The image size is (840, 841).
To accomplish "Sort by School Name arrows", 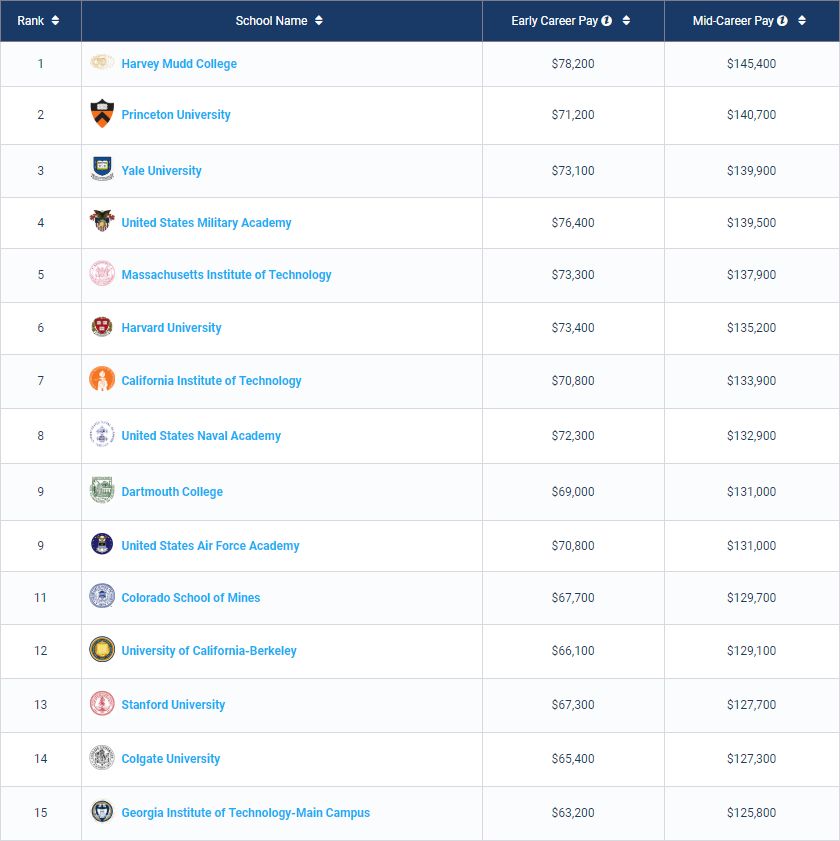I will tap(319, 20).
